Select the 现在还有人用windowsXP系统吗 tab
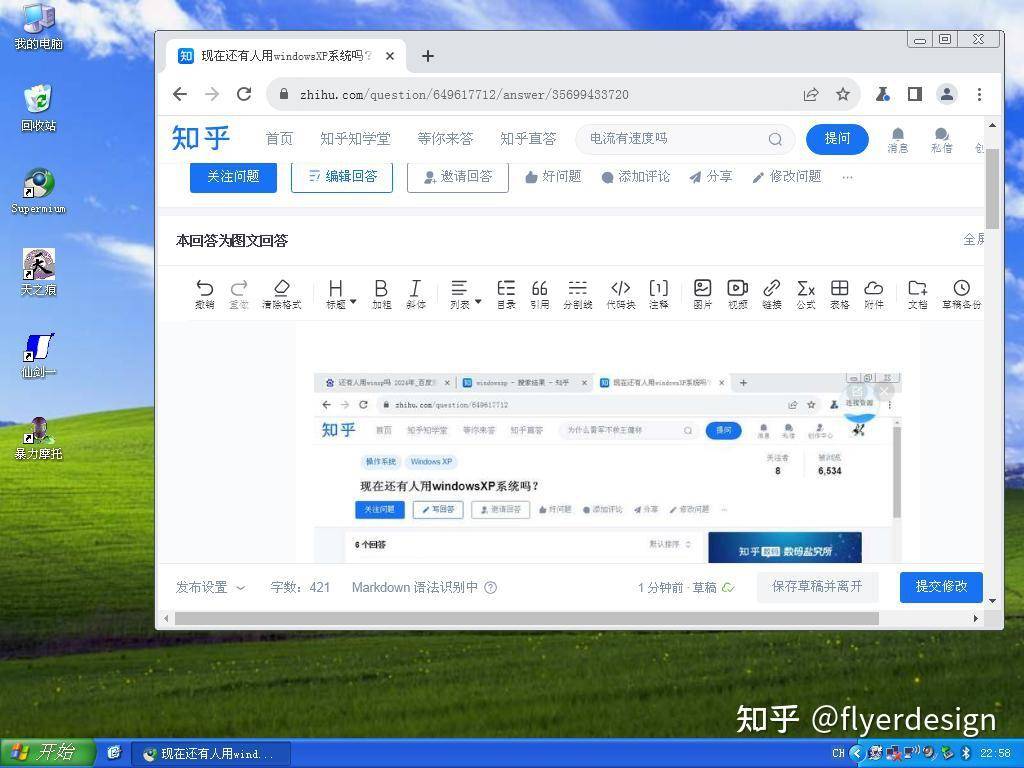 click(x=286, y=56)
